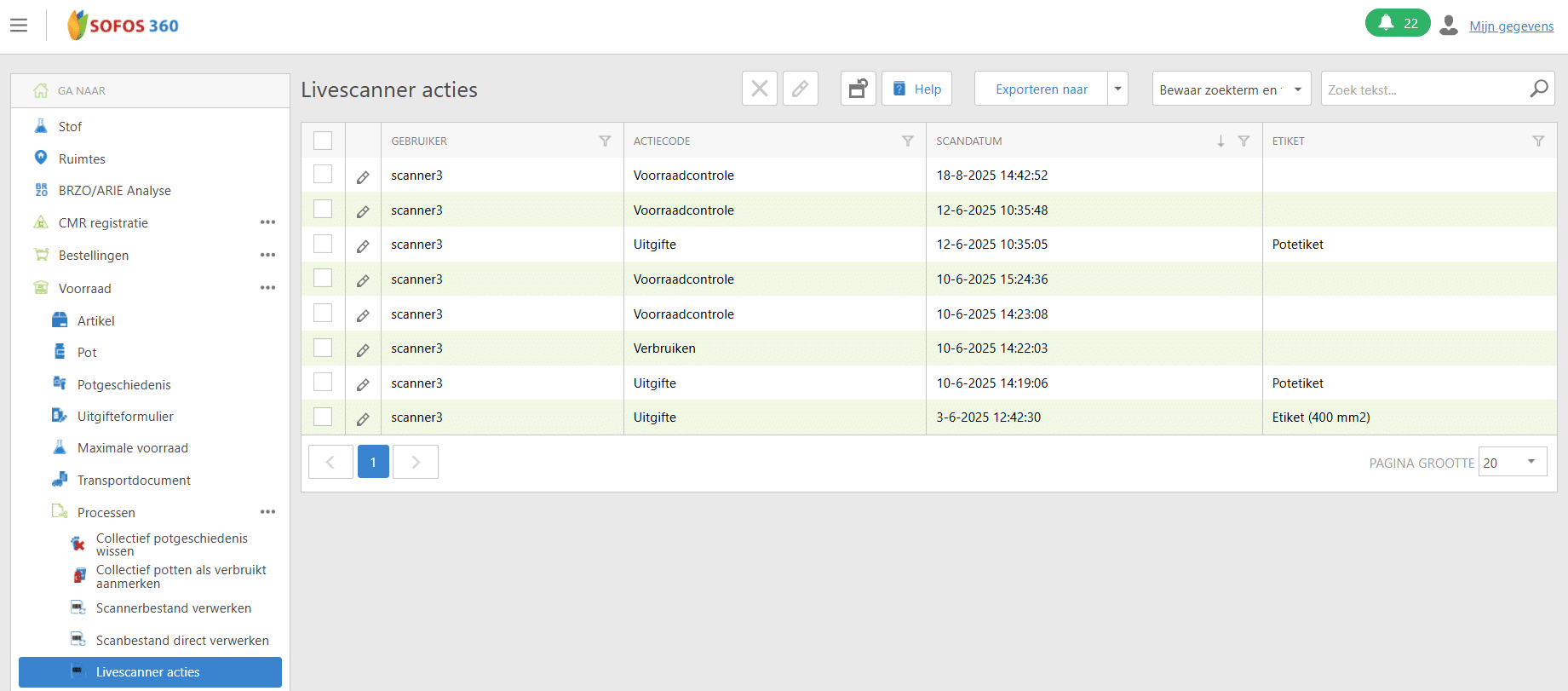Check the row dated 12-6-2025 10:35:48

323,209
